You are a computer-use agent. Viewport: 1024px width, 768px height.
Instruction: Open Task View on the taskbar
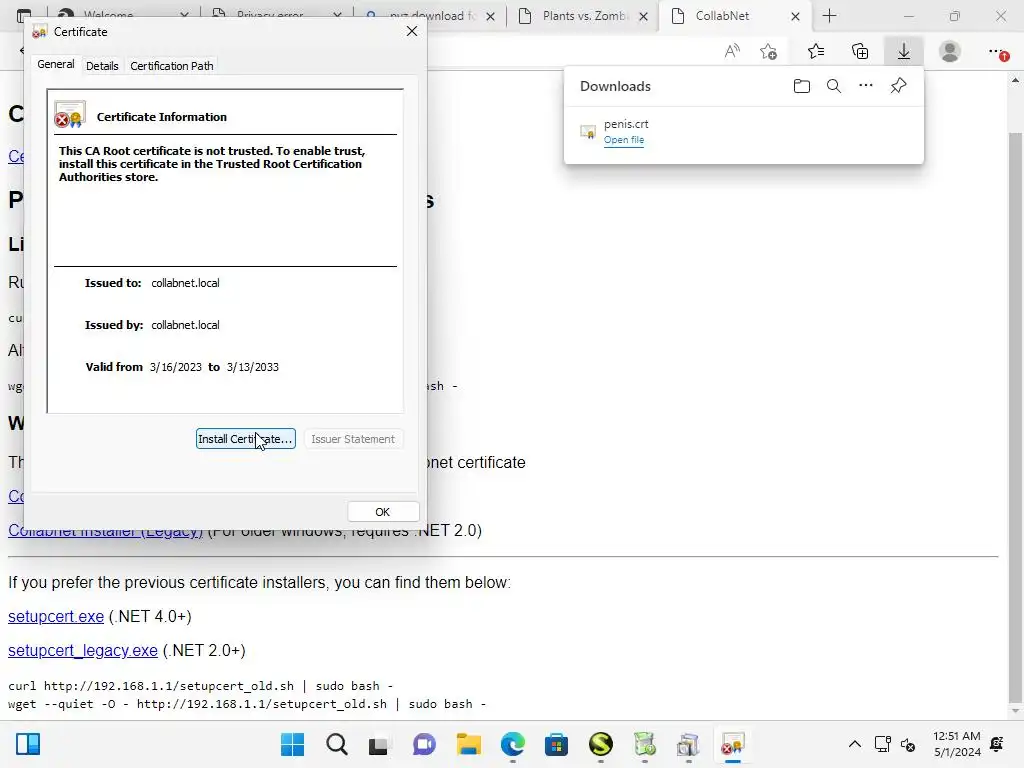click(378, 744)
